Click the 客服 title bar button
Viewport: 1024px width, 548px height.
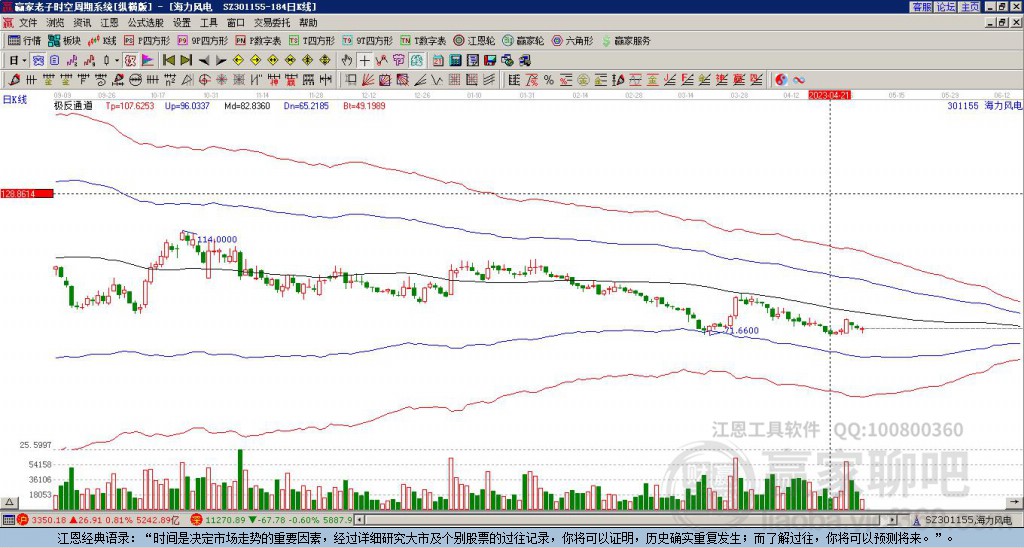[922, 7]
